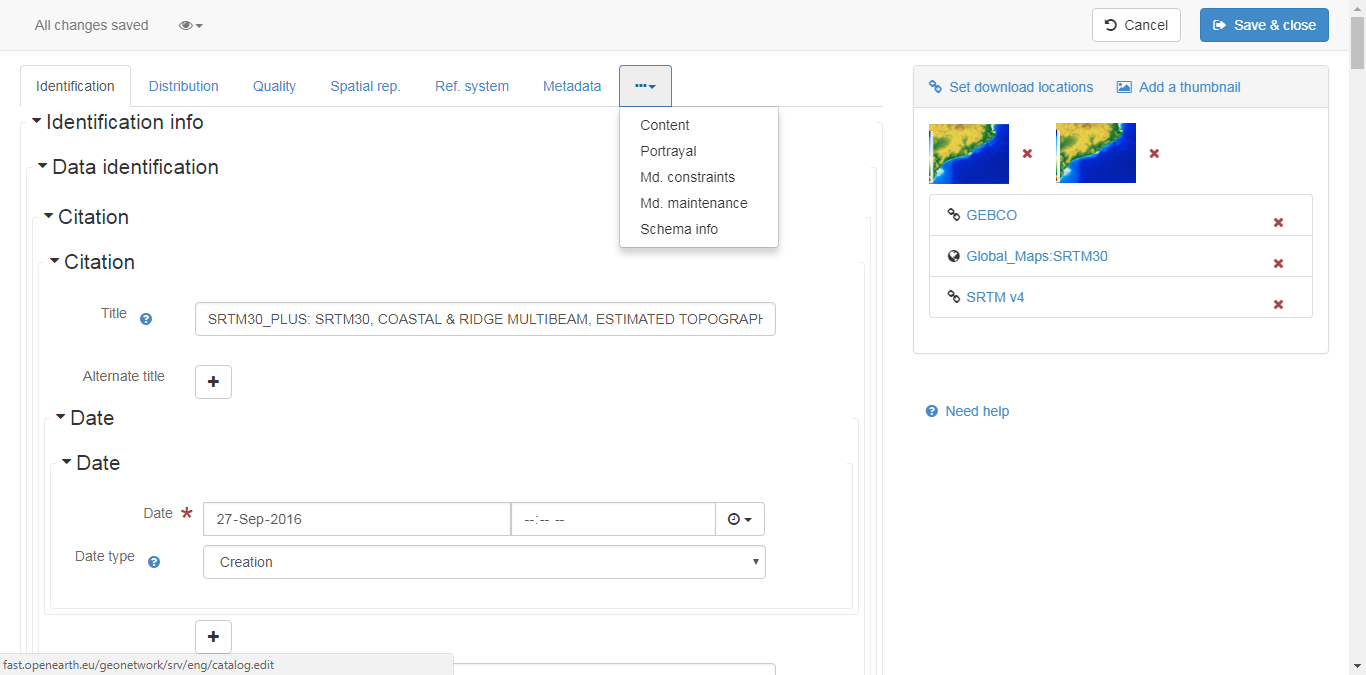The height and width of the screenshot is (675, 1366).
Task: Select Schema info menu entry
Action: point(679,229)
